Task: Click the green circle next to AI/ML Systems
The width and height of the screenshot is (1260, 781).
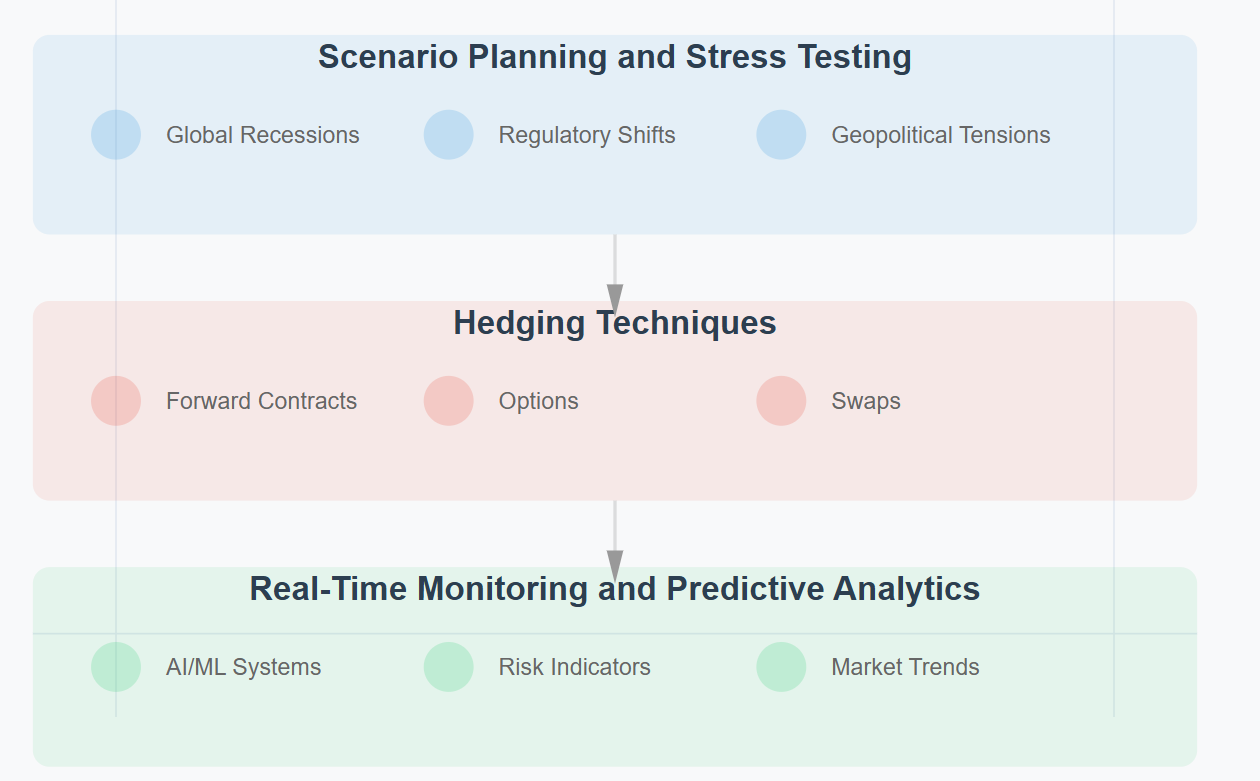Action: click(x=116, y=667)
